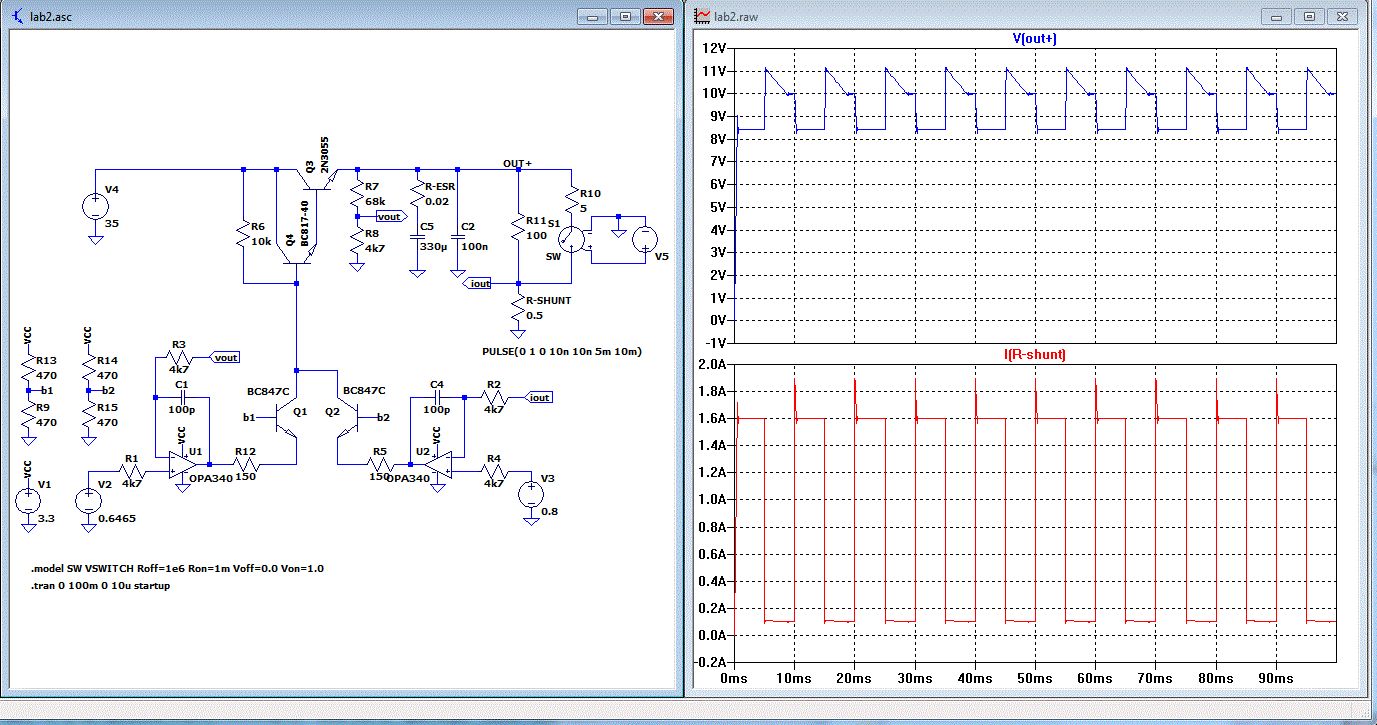Viewport: 1377px width, 725px height.
Task: Click the BC847C transistor Q1
Action: 288,418
